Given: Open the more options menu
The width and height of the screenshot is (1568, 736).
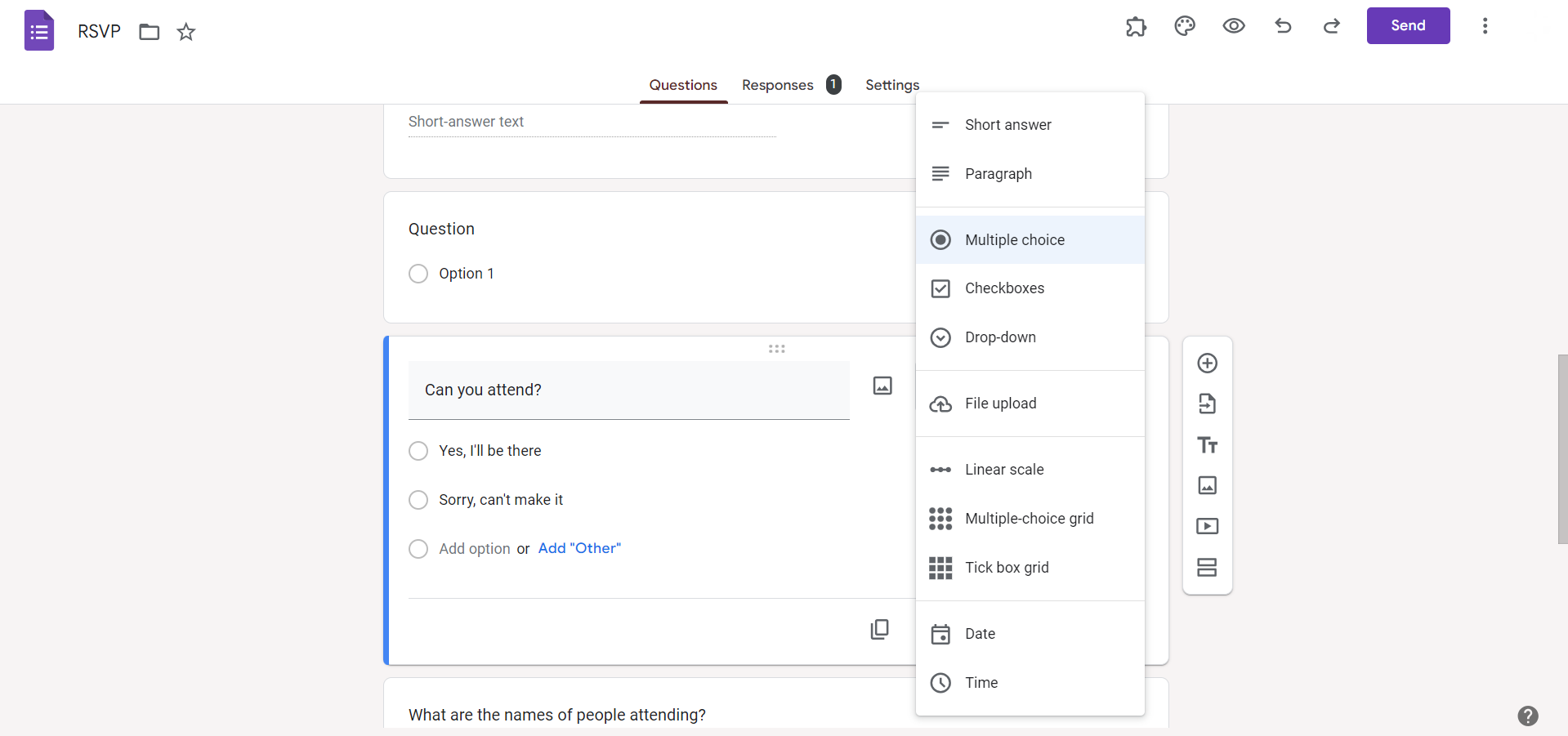Looking at the screenshot, I should tap(1485, 26).
